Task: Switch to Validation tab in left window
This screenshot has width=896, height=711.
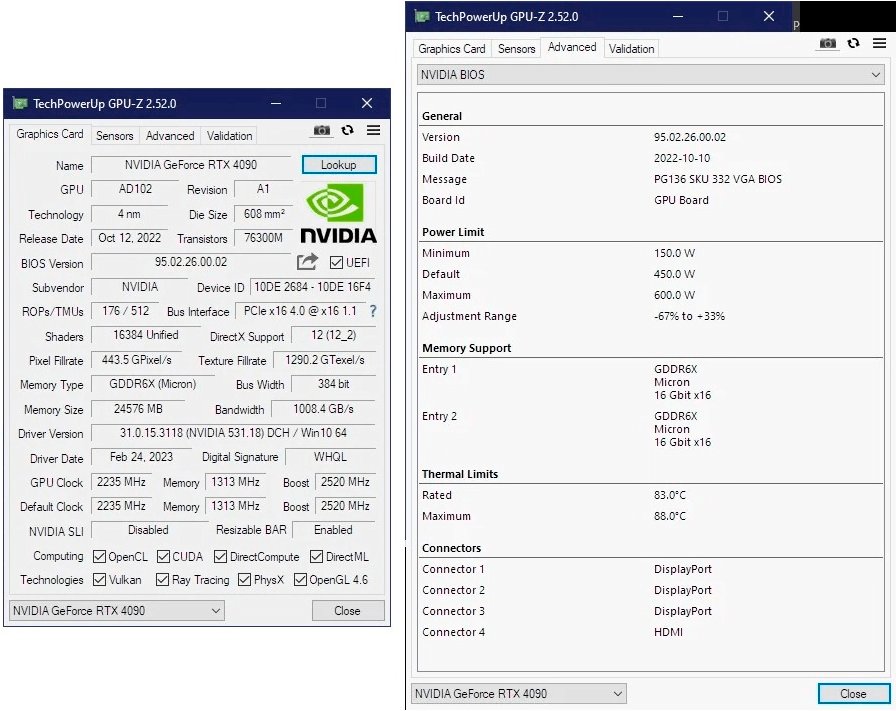Action: (x=229, y=135)
